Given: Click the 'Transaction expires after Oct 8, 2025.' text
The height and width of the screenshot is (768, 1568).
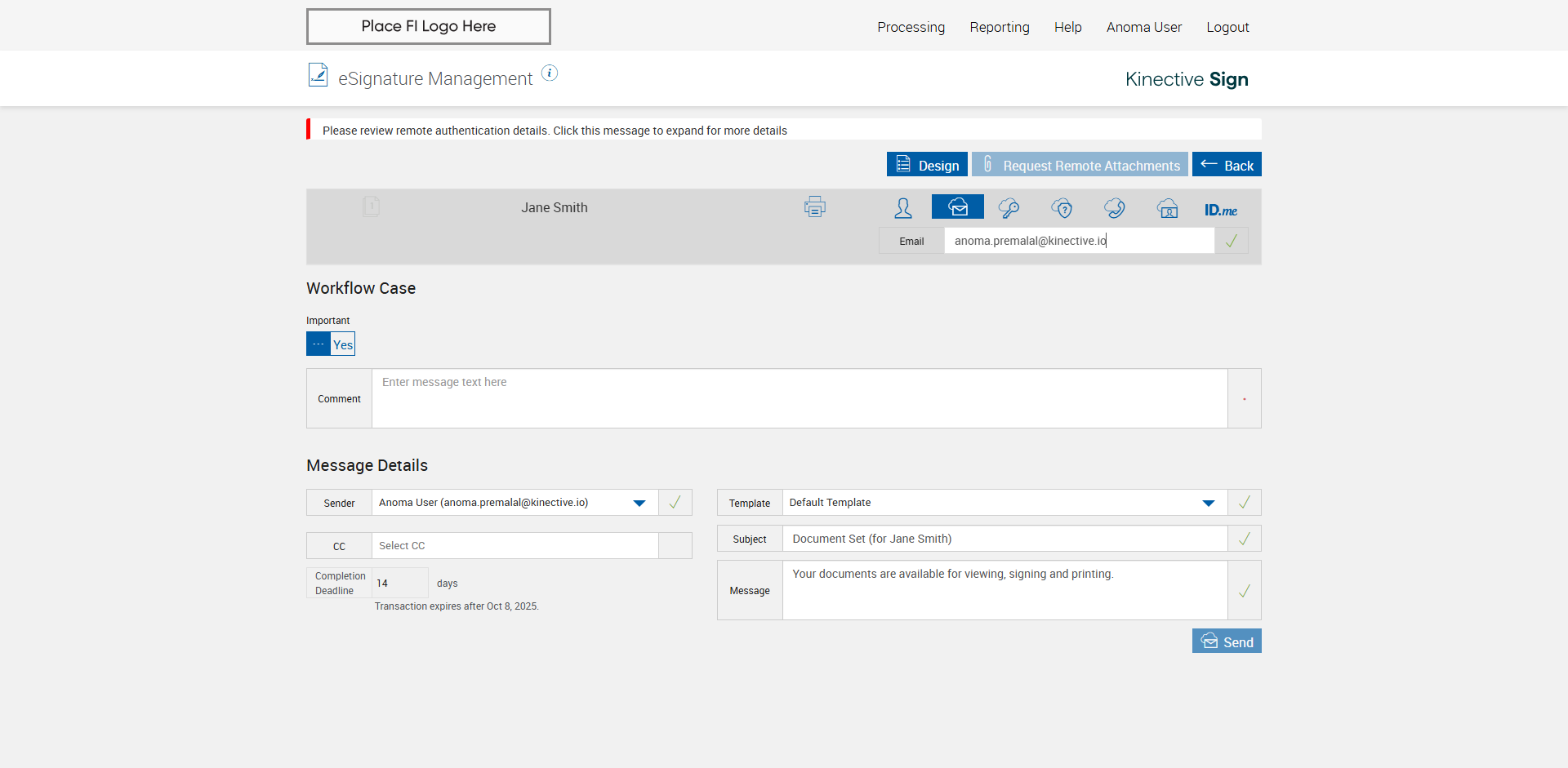Looking at the screenshot, I should click(457, 606).
